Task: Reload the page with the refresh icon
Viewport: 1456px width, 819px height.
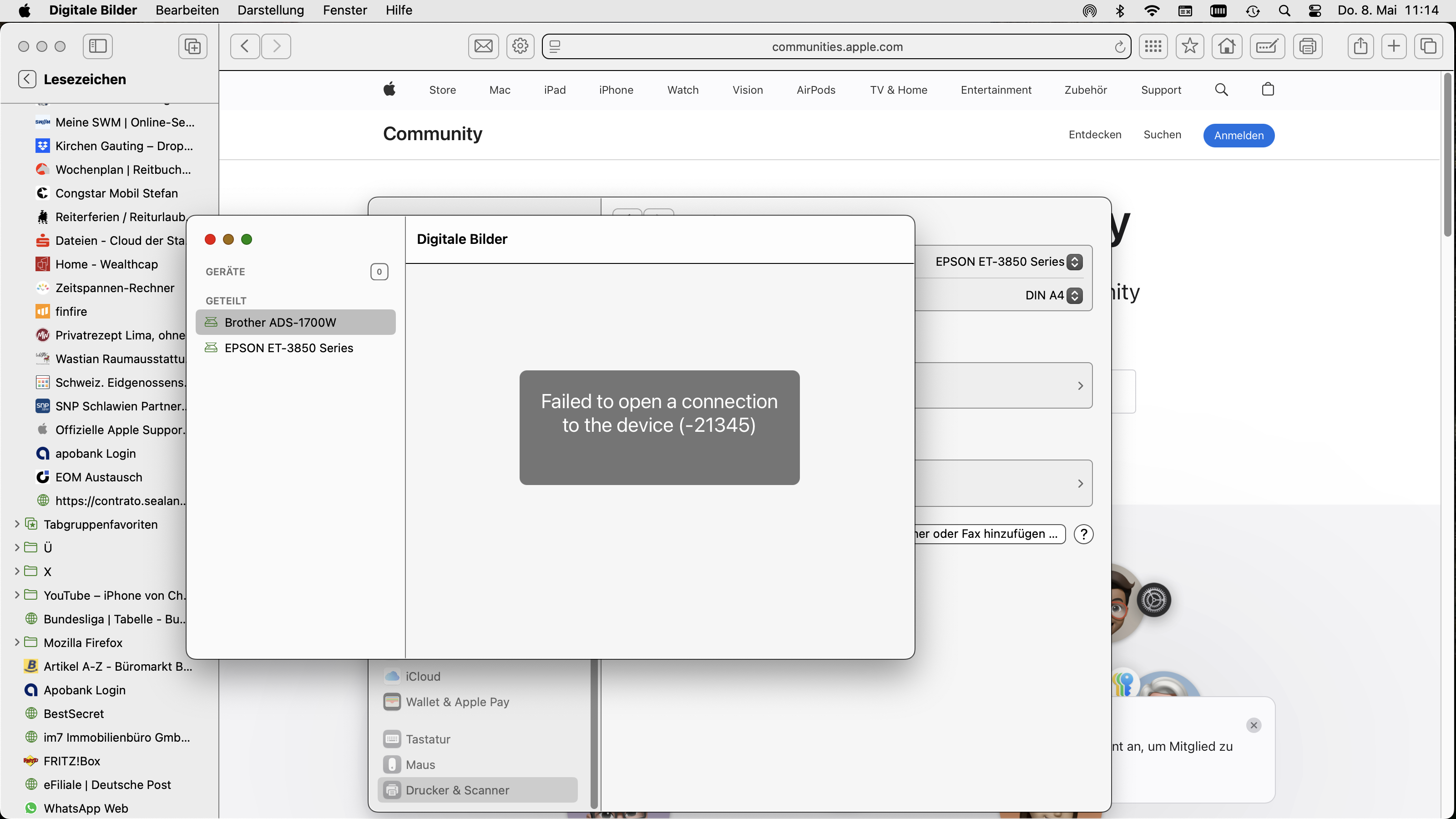Action: click(x=1119, y=47)
